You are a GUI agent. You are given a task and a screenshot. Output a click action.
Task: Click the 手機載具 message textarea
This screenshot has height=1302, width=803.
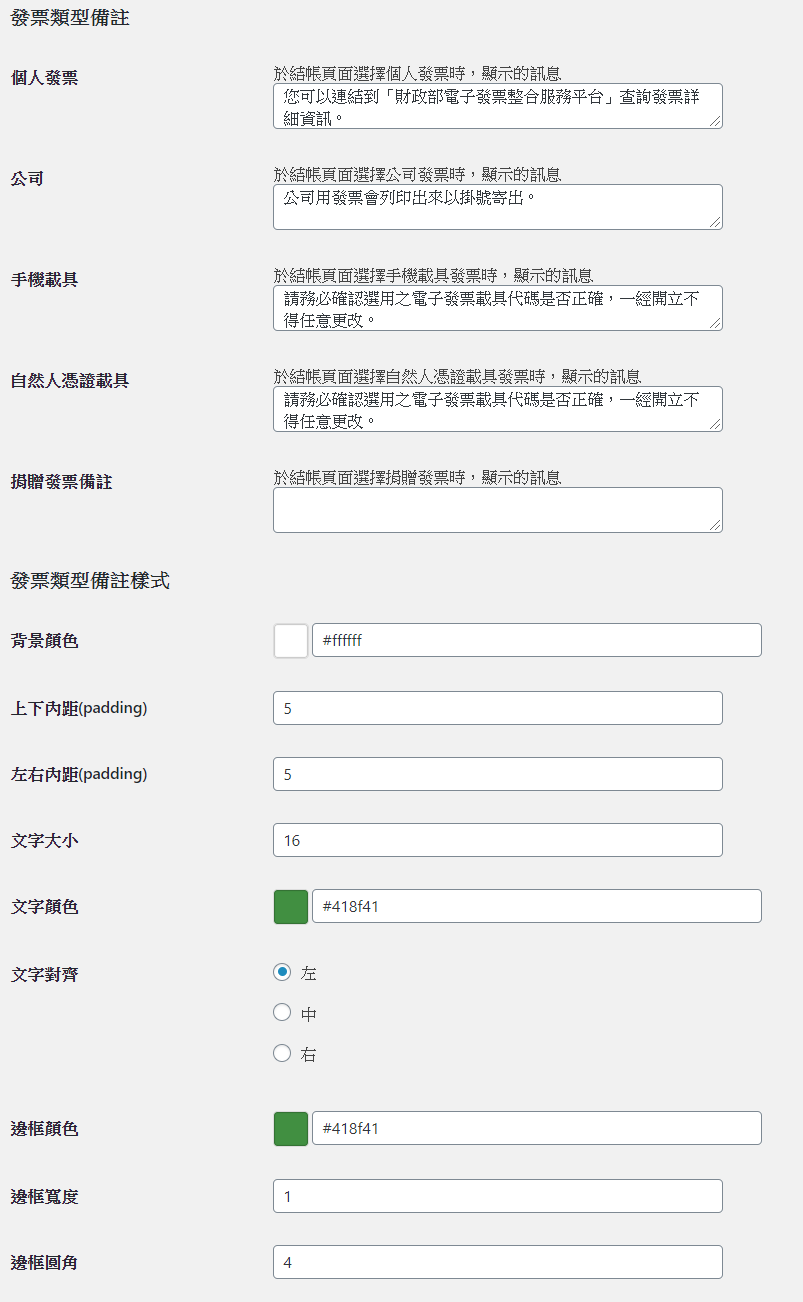(x=498, y=308)
